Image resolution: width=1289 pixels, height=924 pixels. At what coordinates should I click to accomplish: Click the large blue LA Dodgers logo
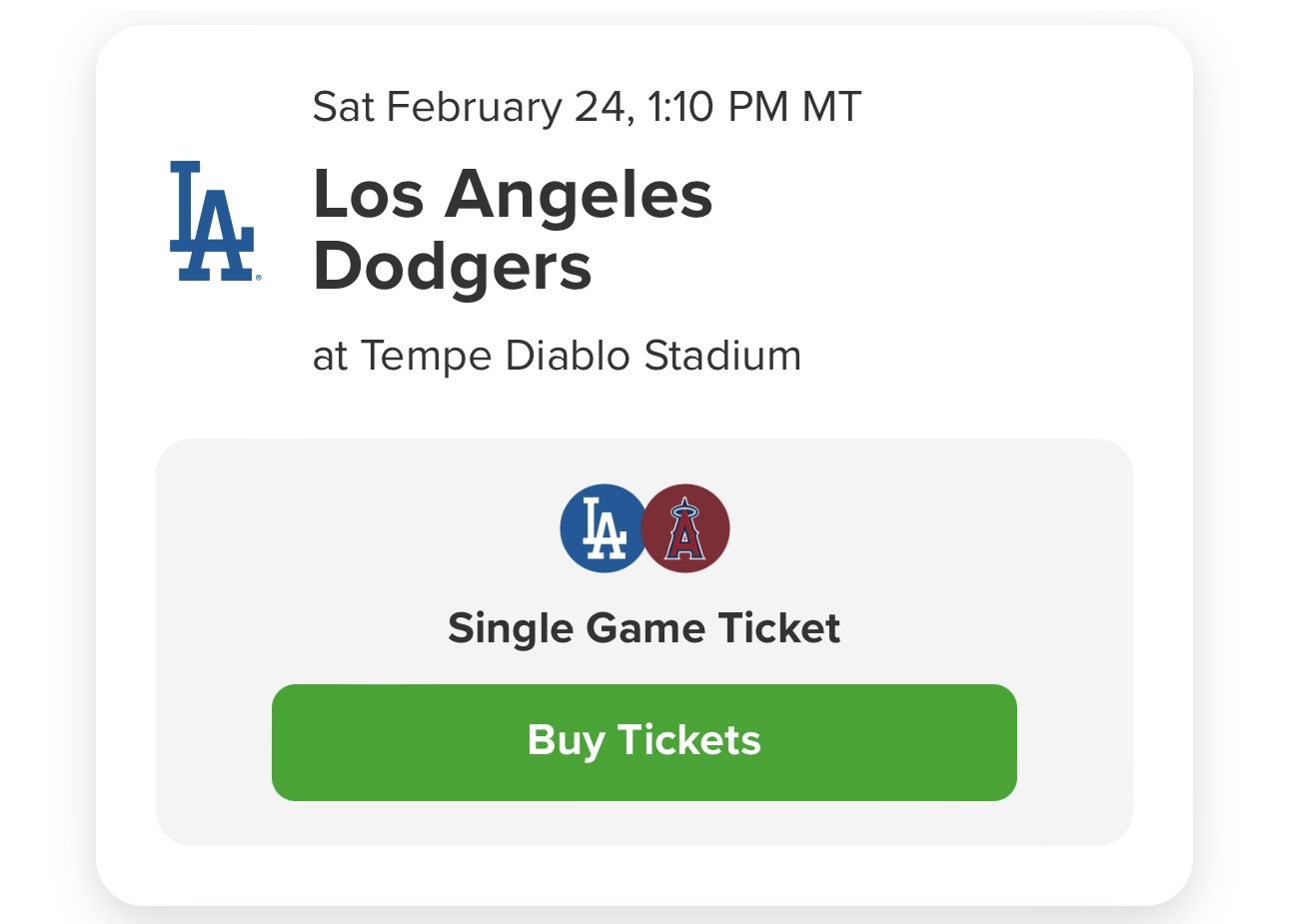[212, 221]
